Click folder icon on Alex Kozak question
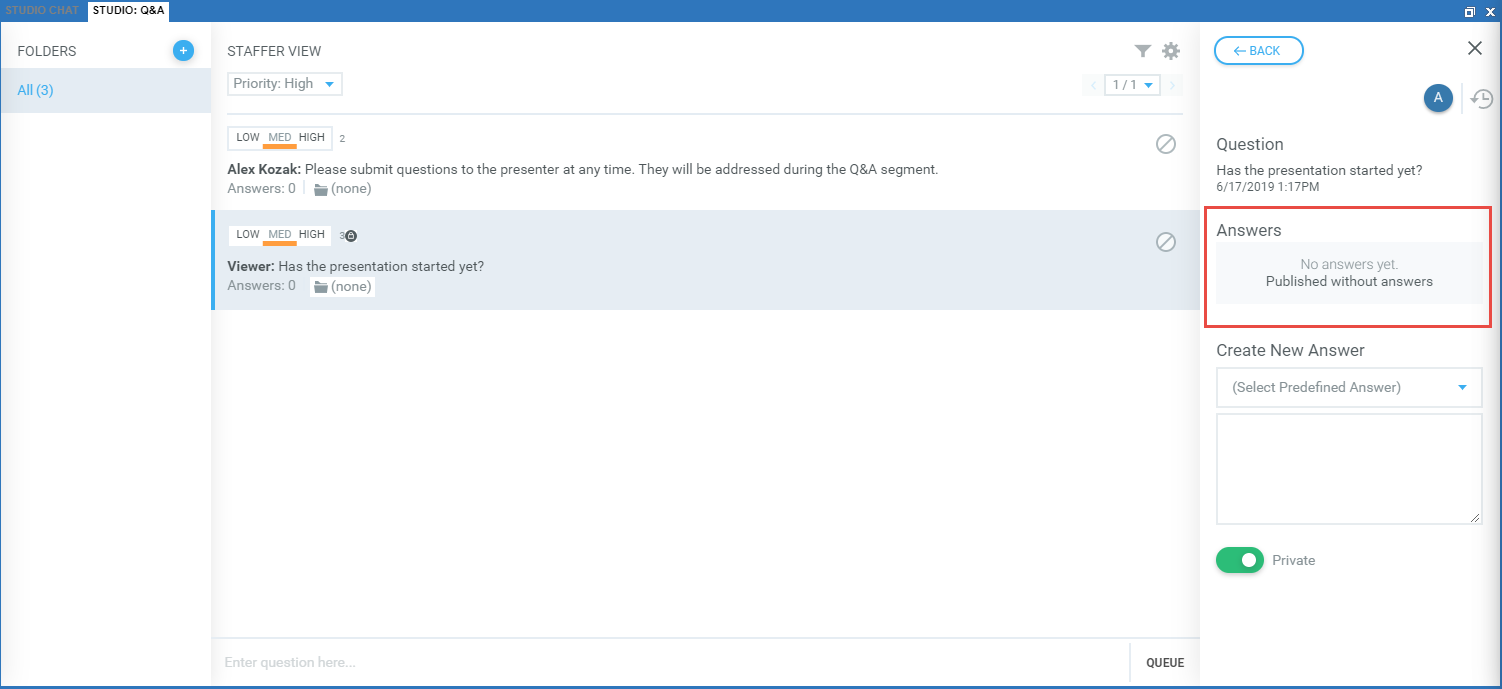 [x=321, y=189]
